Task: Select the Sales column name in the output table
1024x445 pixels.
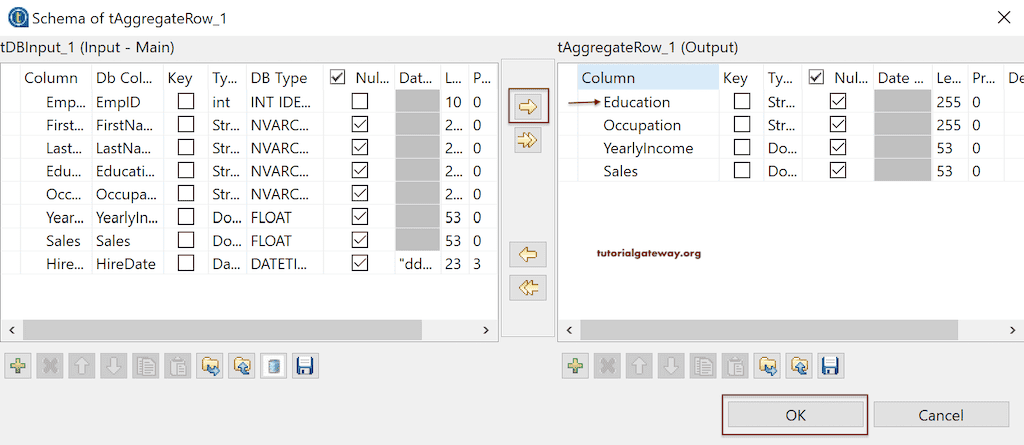Action: 620,171
